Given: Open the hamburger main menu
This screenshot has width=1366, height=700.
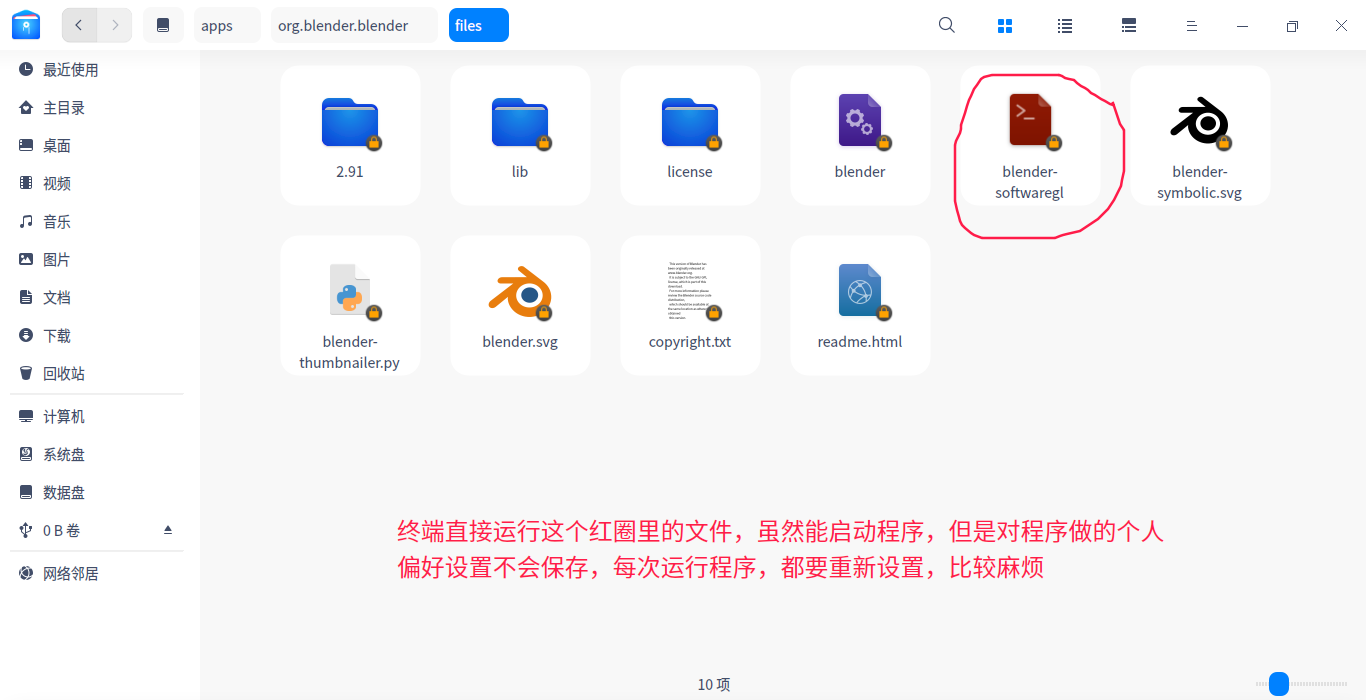Looking at the screenshot, I should [1191, 26].
